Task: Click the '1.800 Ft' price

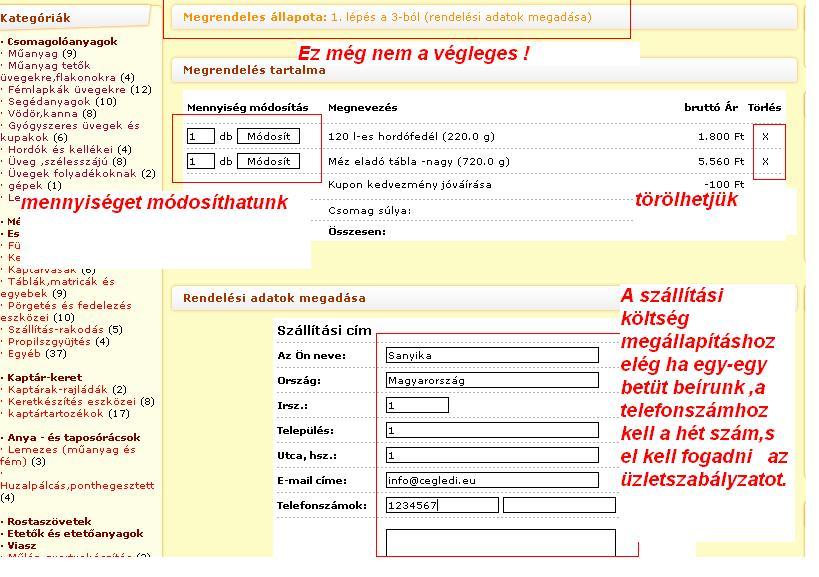Action: 721,136
